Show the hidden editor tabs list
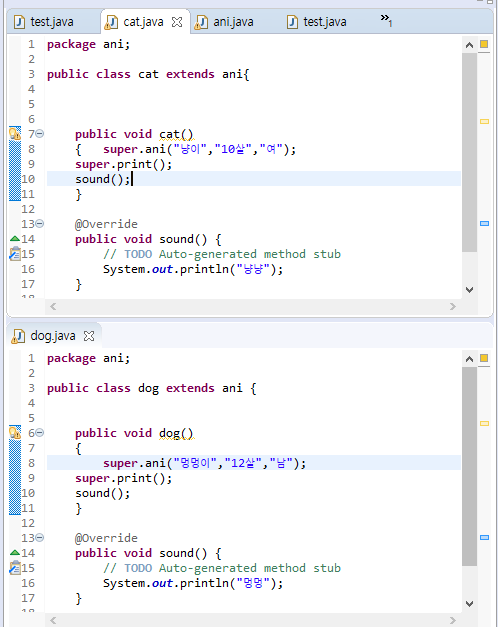This screenshot has height=627, width=498. click(386, 20)
